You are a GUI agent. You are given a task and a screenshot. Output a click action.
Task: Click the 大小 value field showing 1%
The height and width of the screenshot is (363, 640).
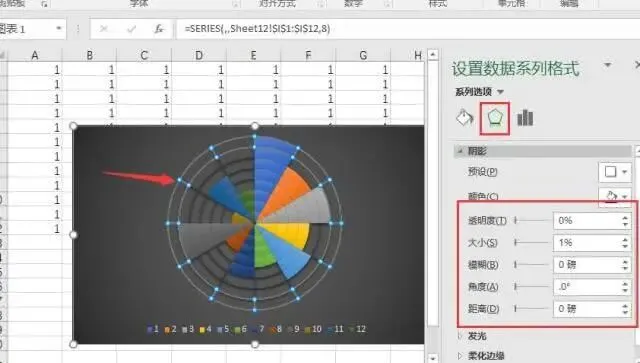(x=587, y=243)
